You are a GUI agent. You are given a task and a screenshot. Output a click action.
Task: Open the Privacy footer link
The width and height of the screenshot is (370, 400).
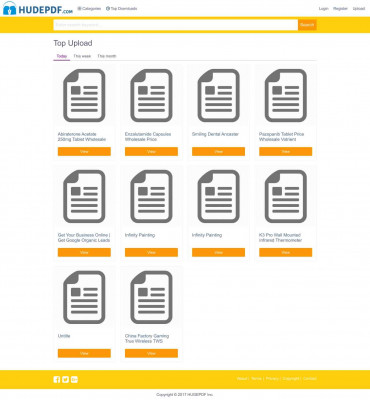coord(272,379)
